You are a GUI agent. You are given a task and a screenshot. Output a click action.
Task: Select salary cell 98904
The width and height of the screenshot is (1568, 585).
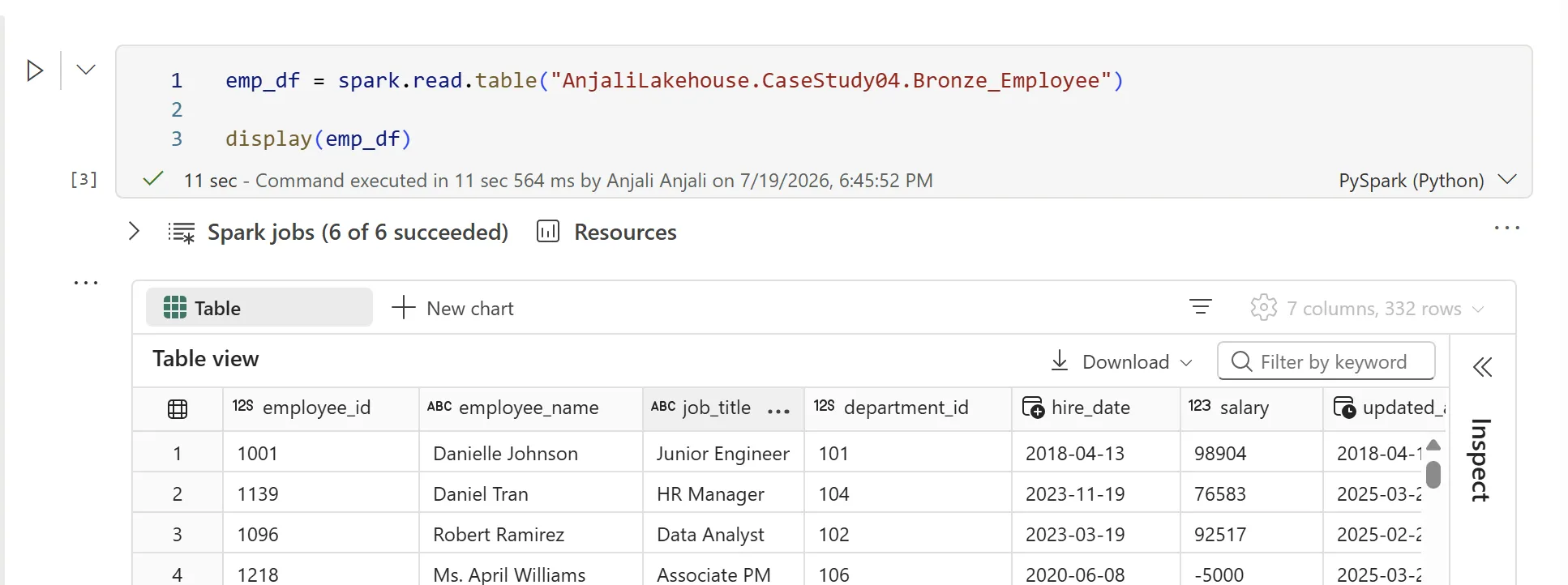coord(1251,453)
